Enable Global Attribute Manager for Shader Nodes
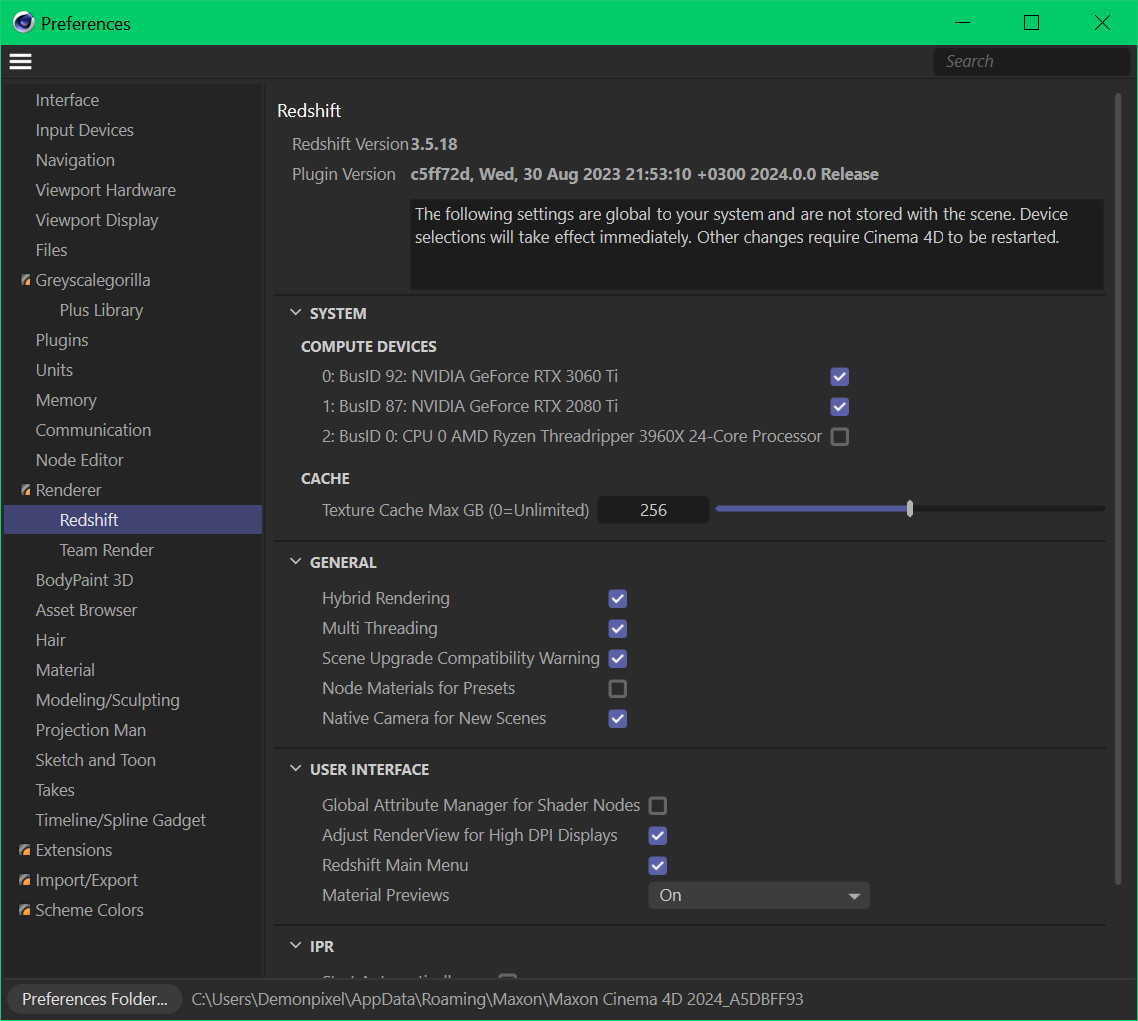Viewport: 1138px width, 1021px height. click(658, 805)
